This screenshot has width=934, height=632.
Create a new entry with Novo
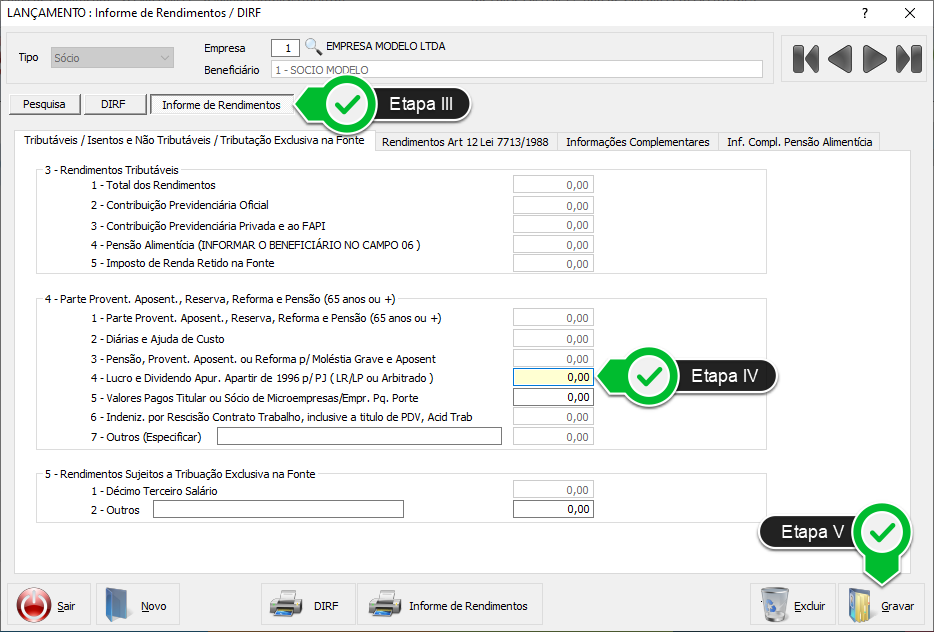coord(136,606)
